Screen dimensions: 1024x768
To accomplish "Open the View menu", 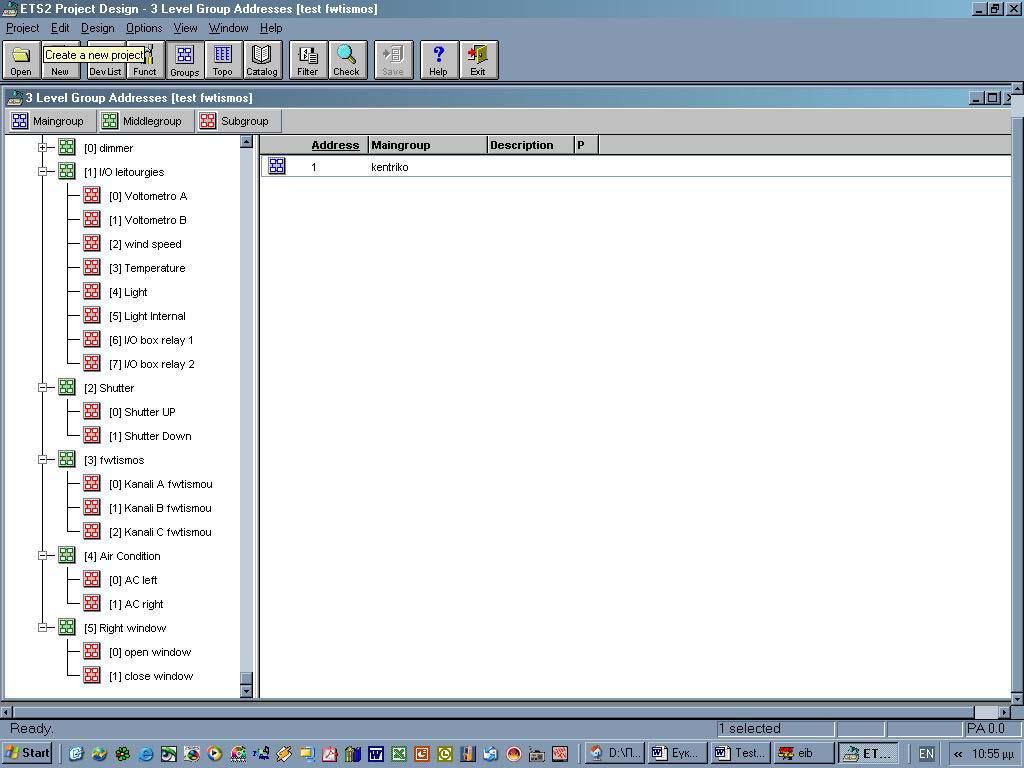I will pyautogui.click(x=185, y=28).
